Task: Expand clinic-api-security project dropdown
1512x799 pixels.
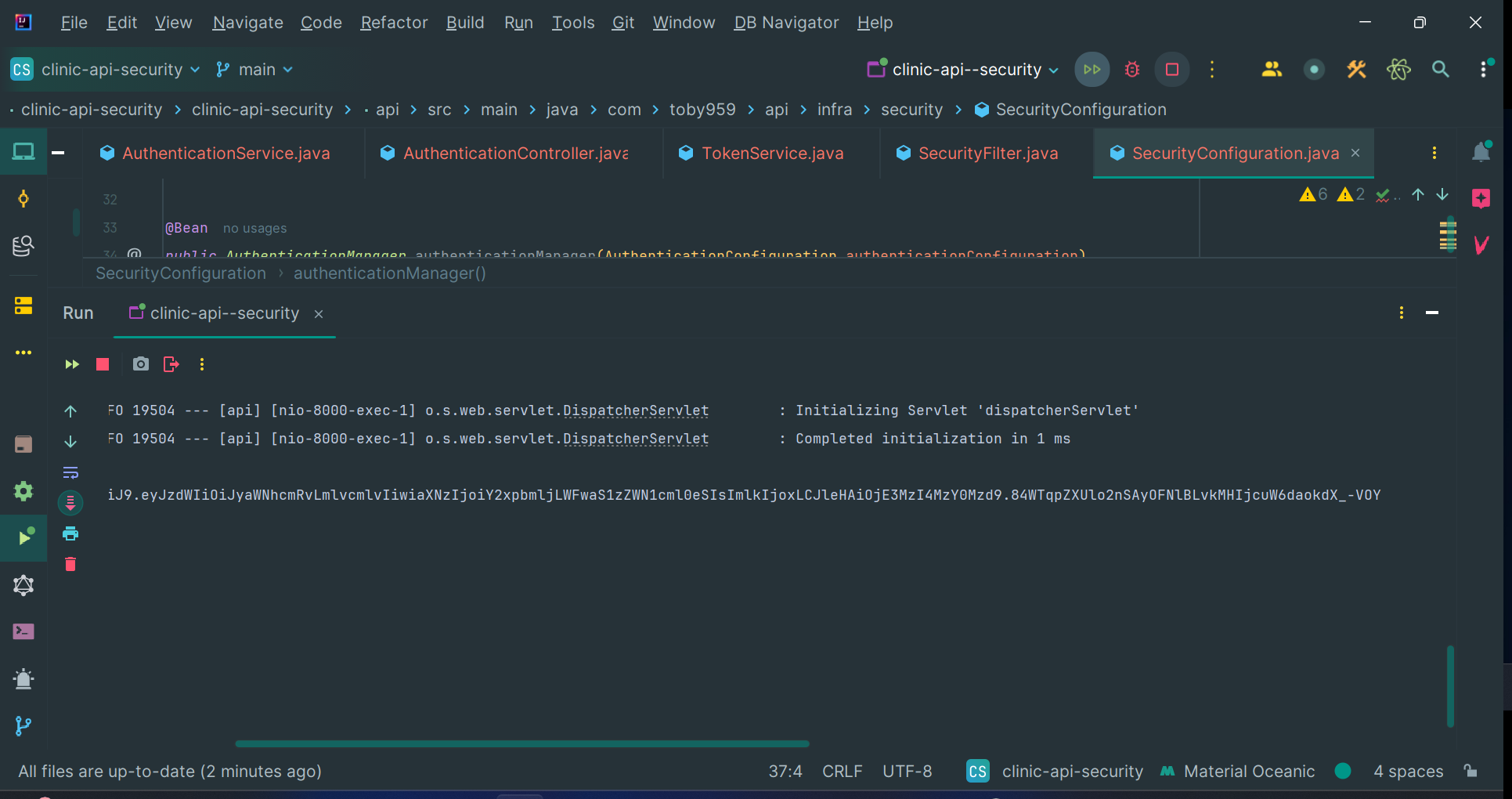Action: click(106, 70)
